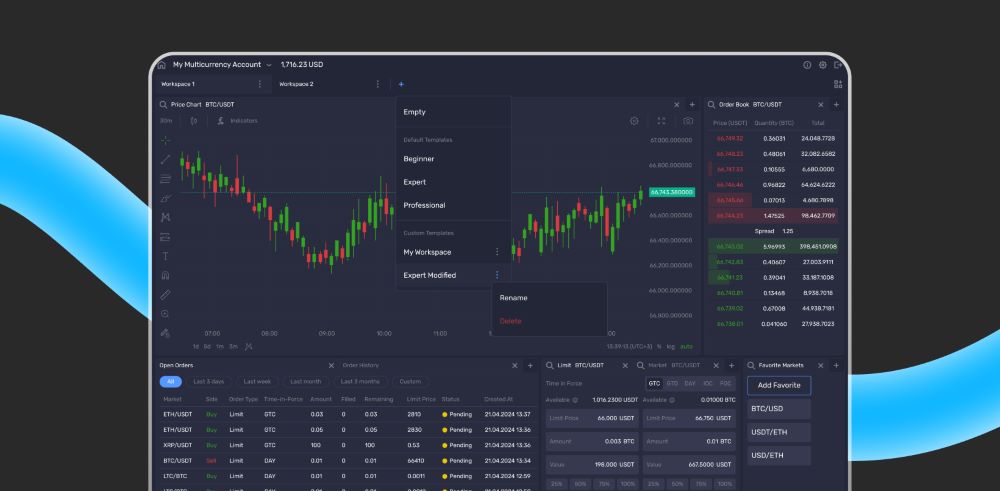Toggle chart fullscreen mode
The image size is (1000, 491).
(661, 121)
